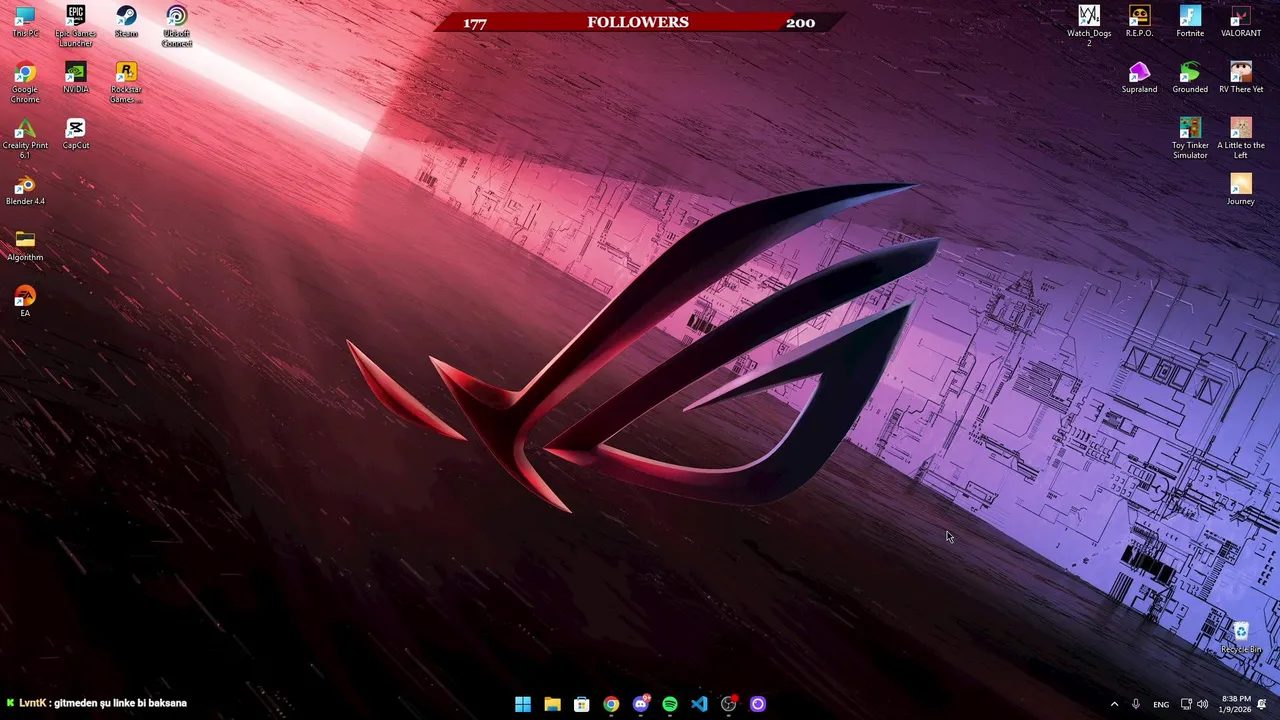Select the VALORANT desktop shortcut
Image resolution: width=1280 pixels, height=720 pixels.
pyautogui.click(x=1241, y=22)
